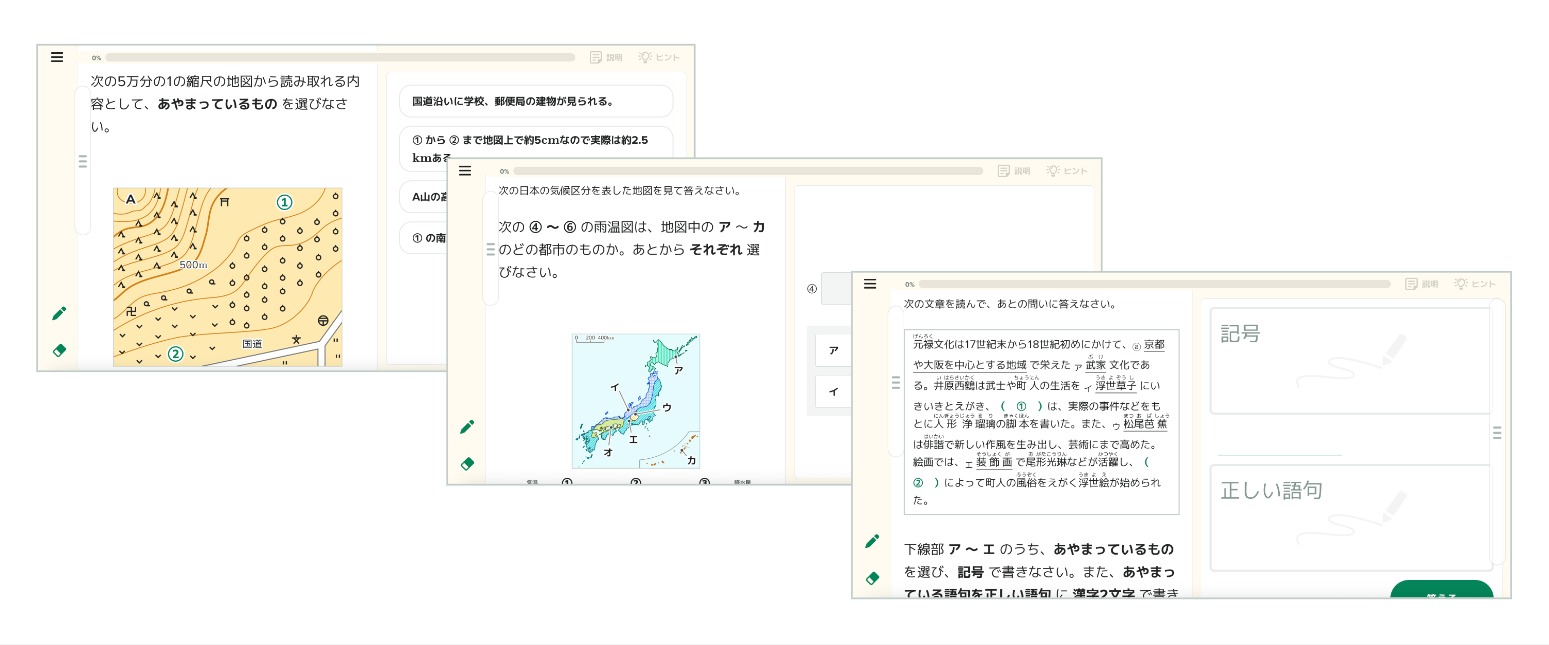Open 説明 in the map-scale question window
The height and width of the screenshot is (645, 1549).
[606, 57]
